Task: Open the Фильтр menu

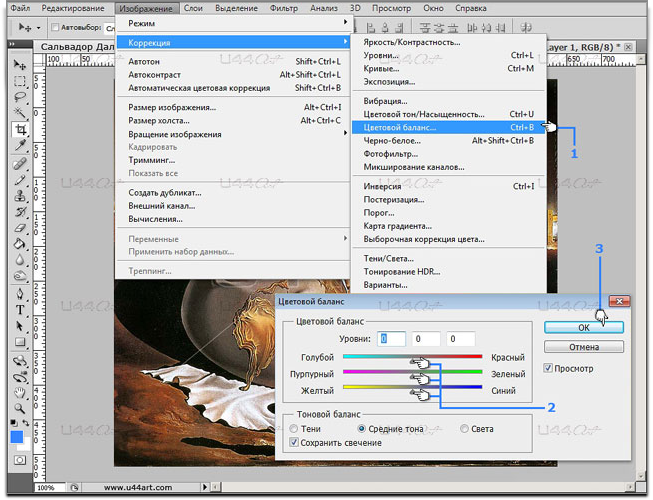Action: click(x=284, y=8)
